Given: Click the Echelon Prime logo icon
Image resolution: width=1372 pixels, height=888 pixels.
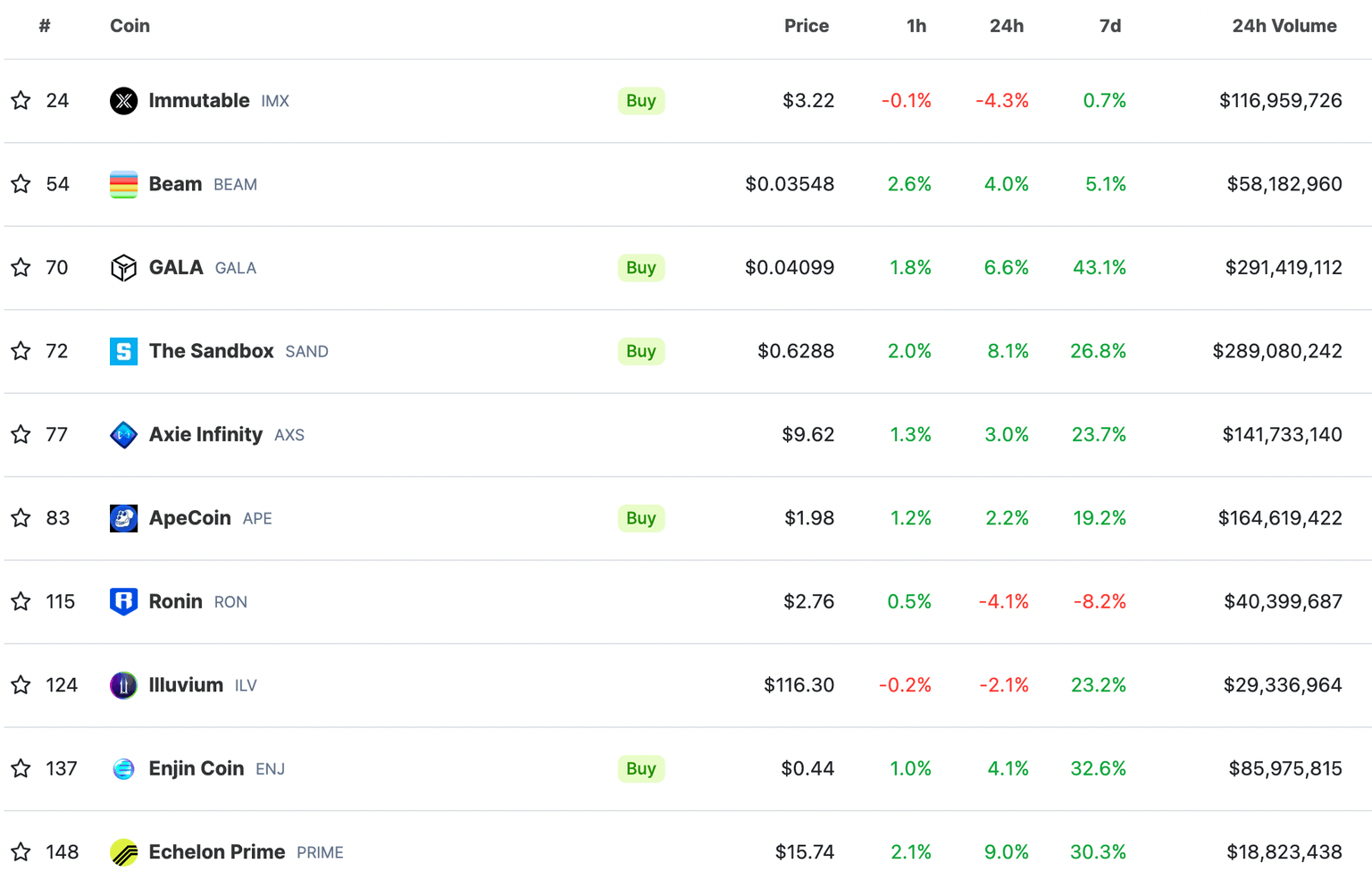Looking at the screenshot, I should pos(123,852).
